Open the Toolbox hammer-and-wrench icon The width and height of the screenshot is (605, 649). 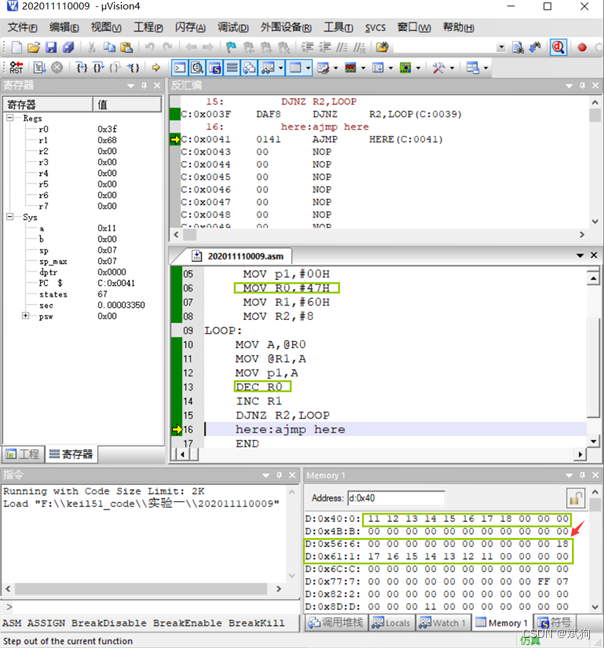[438, 67]
